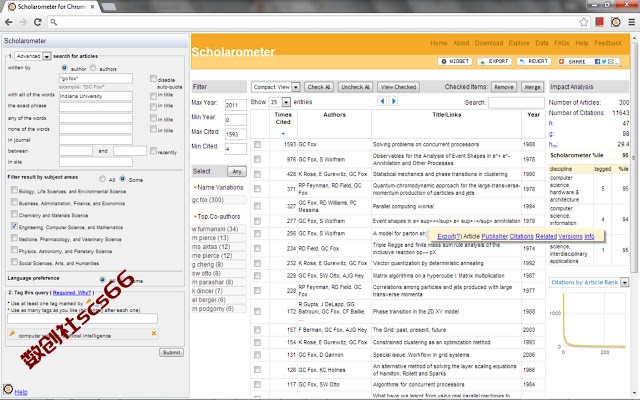The image size is (640, 400).
Task: Select the 'authors' radio button
Action: point(93,68)
